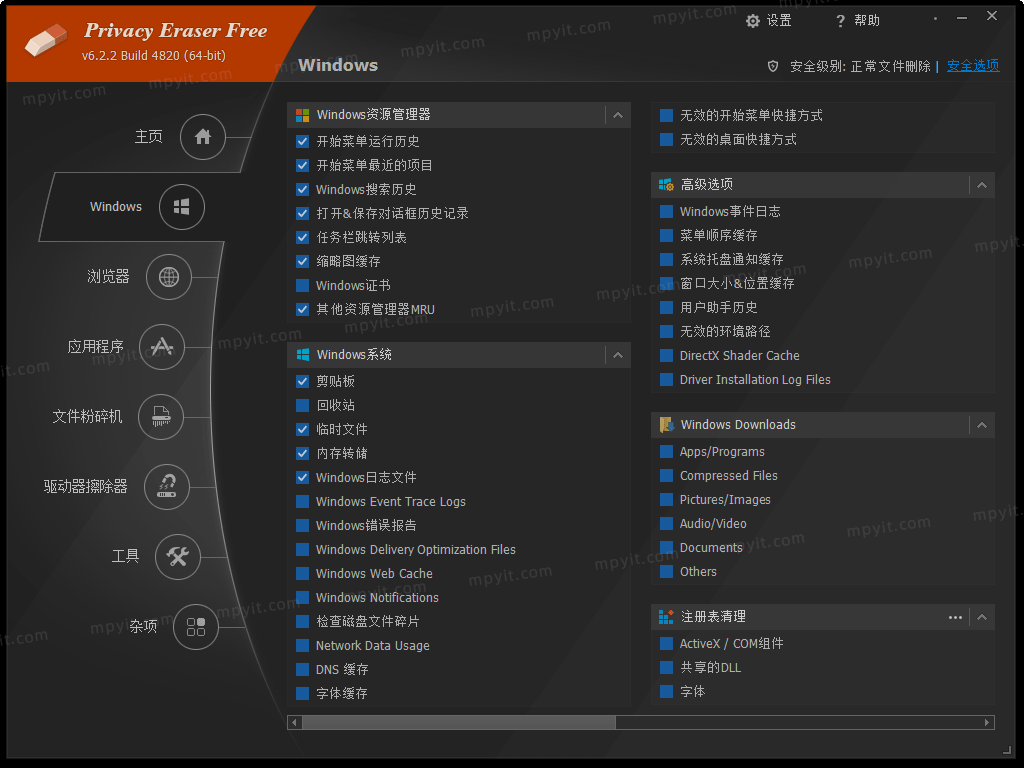Tick the Compressed Files checkbox

666,476
